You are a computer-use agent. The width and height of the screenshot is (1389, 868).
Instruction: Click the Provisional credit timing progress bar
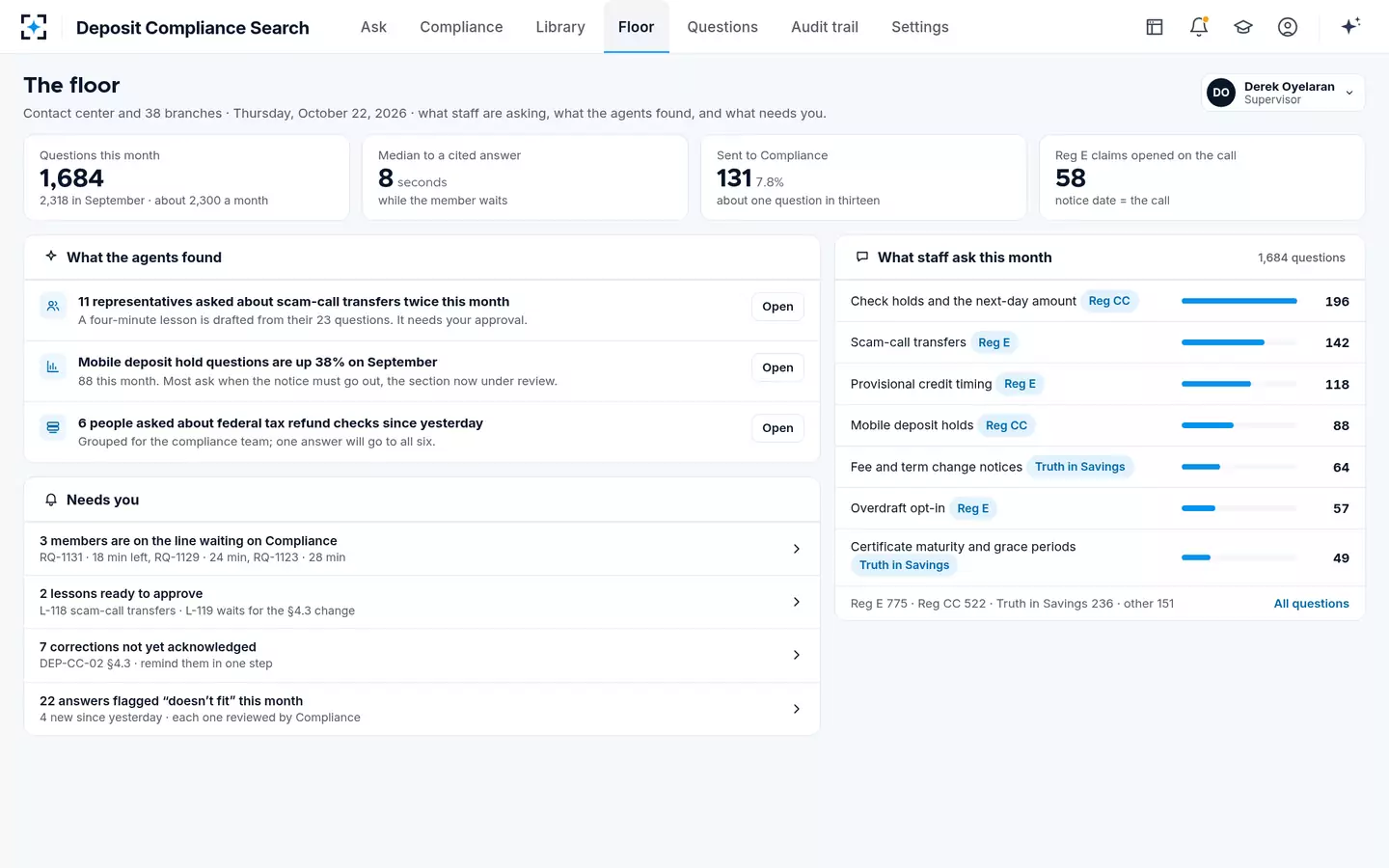click(x=1239, y=384)
